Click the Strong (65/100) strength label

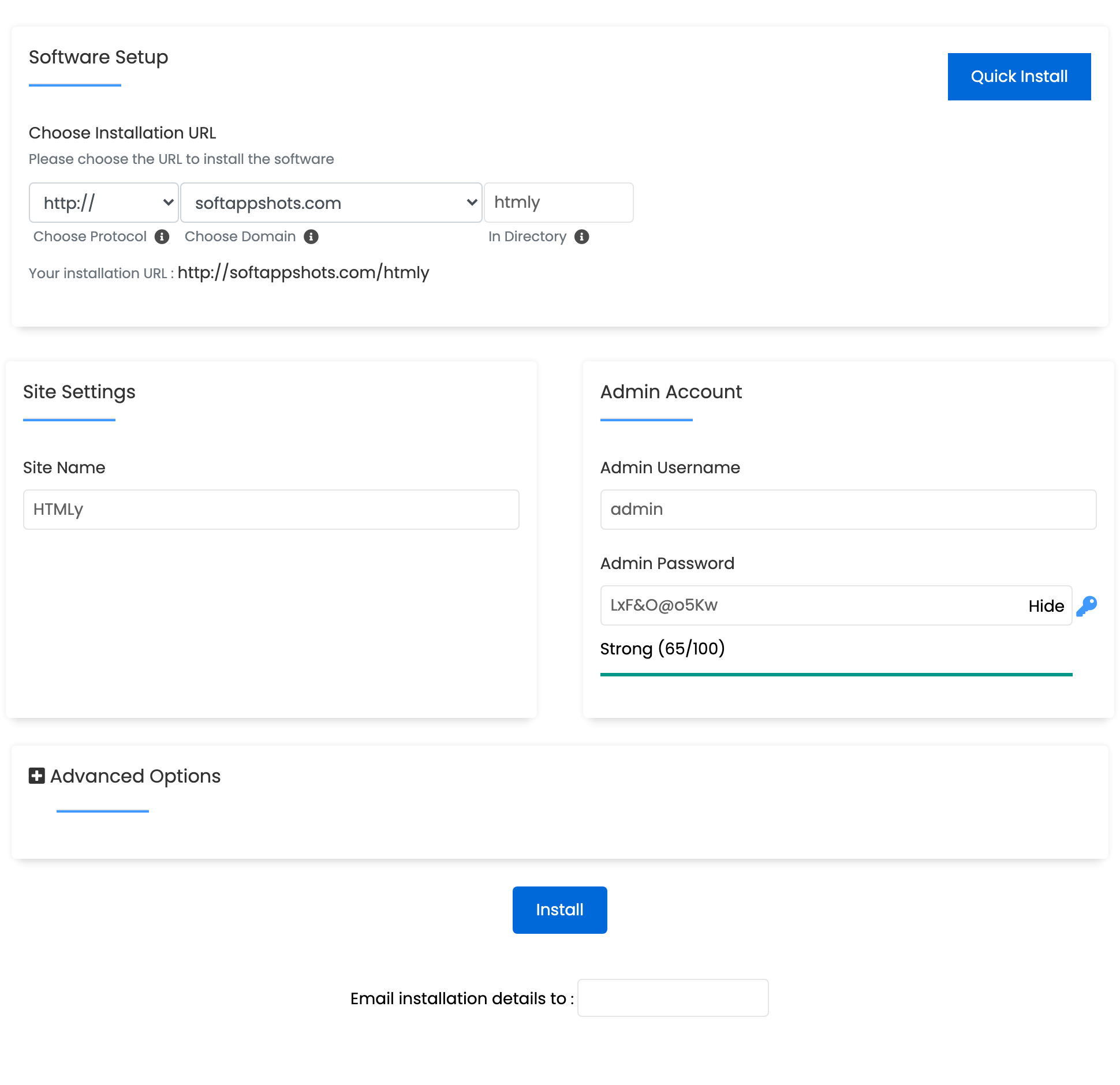(662, 648)
